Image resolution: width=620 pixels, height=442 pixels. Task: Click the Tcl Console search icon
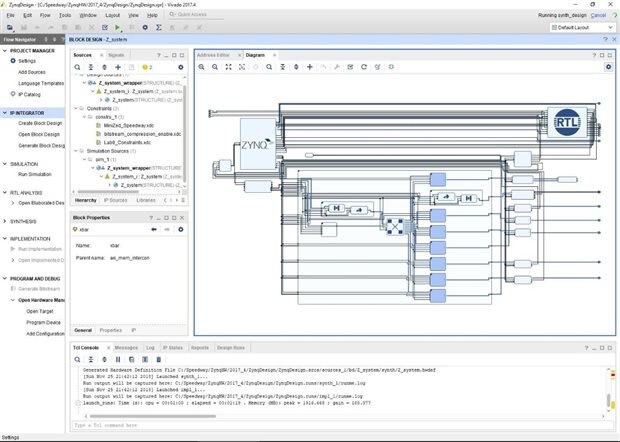77,357
